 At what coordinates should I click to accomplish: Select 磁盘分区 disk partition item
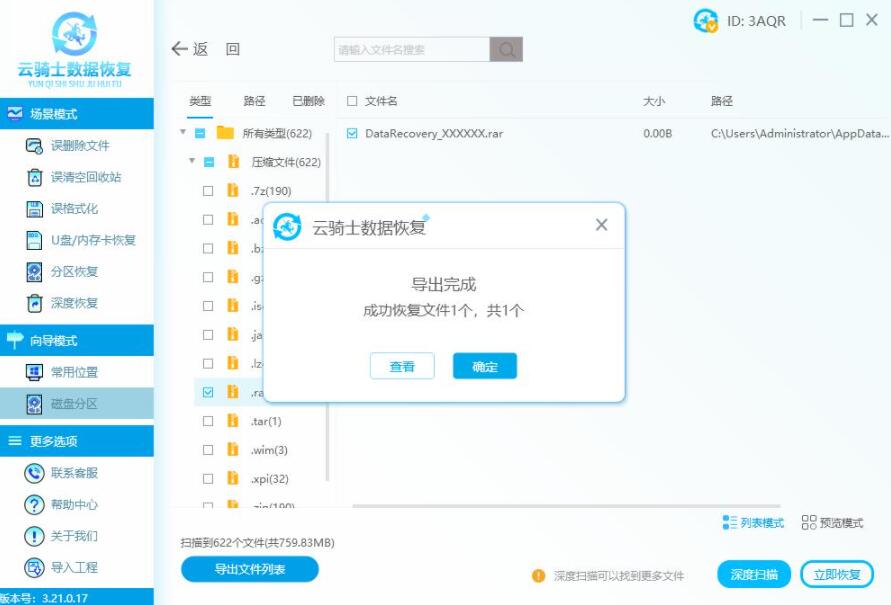(76, 403)
